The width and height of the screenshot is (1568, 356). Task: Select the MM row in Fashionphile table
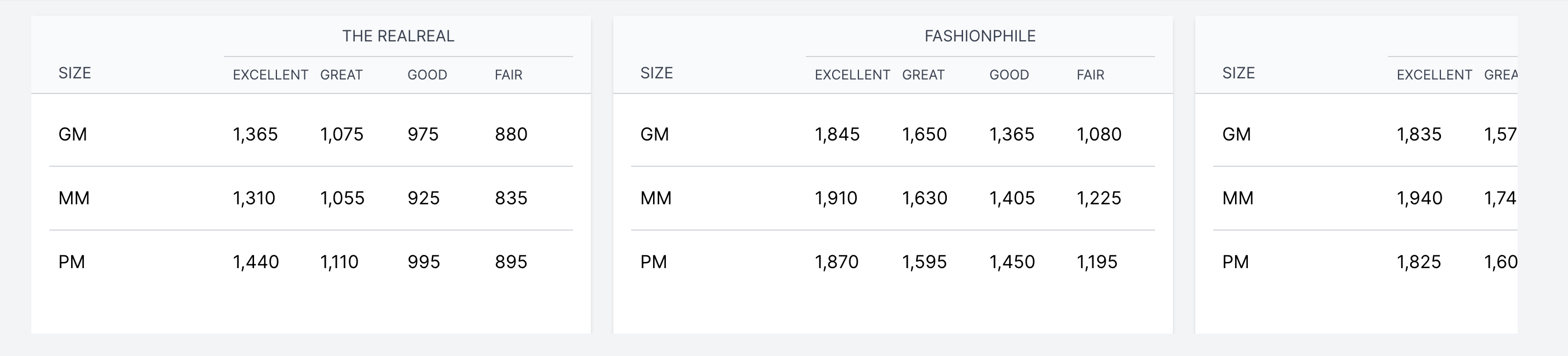pos(893,198)
